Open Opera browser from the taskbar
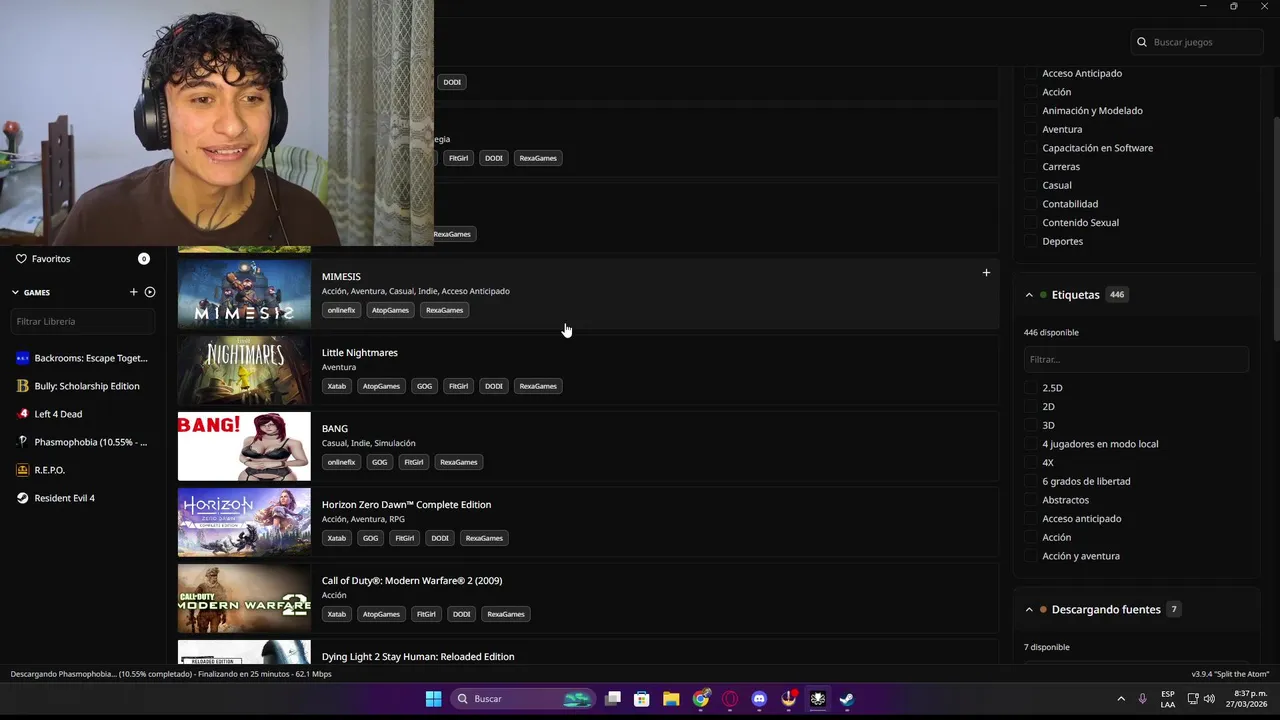Viewport: 1280px width, 720px height. click(730, 699)
